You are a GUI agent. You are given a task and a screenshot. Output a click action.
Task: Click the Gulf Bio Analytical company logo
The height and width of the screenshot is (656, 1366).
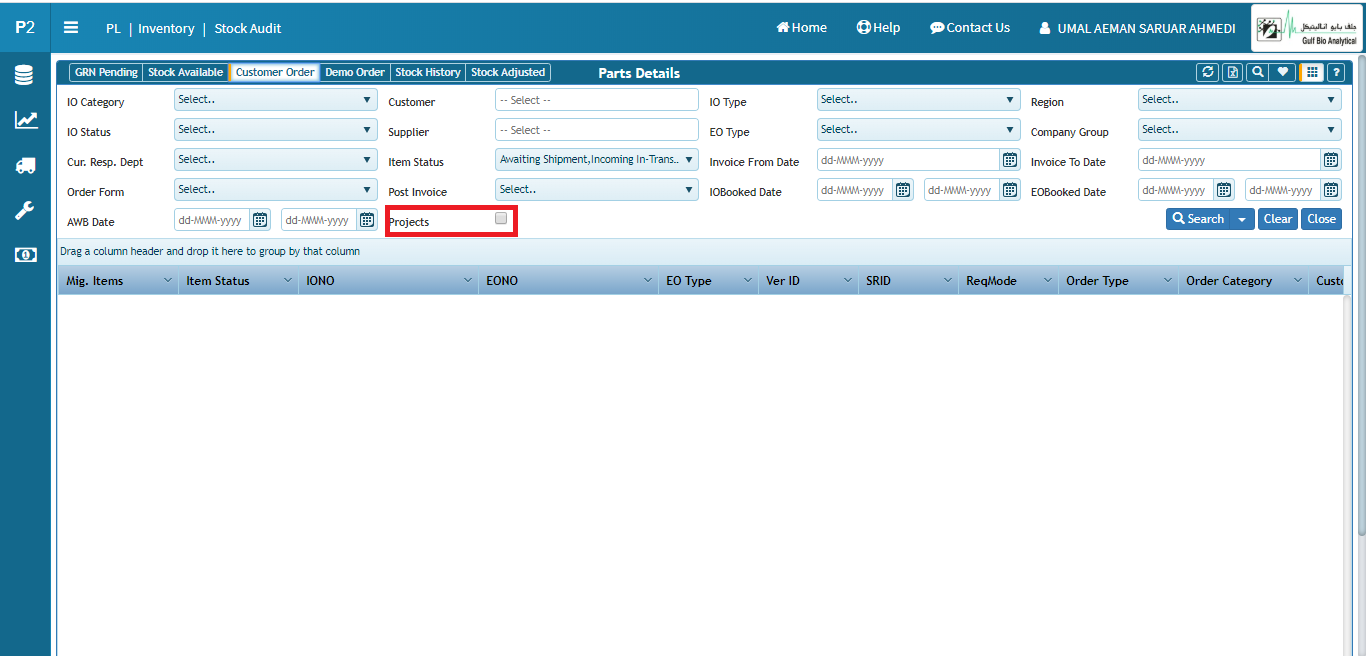(1306, 28)
